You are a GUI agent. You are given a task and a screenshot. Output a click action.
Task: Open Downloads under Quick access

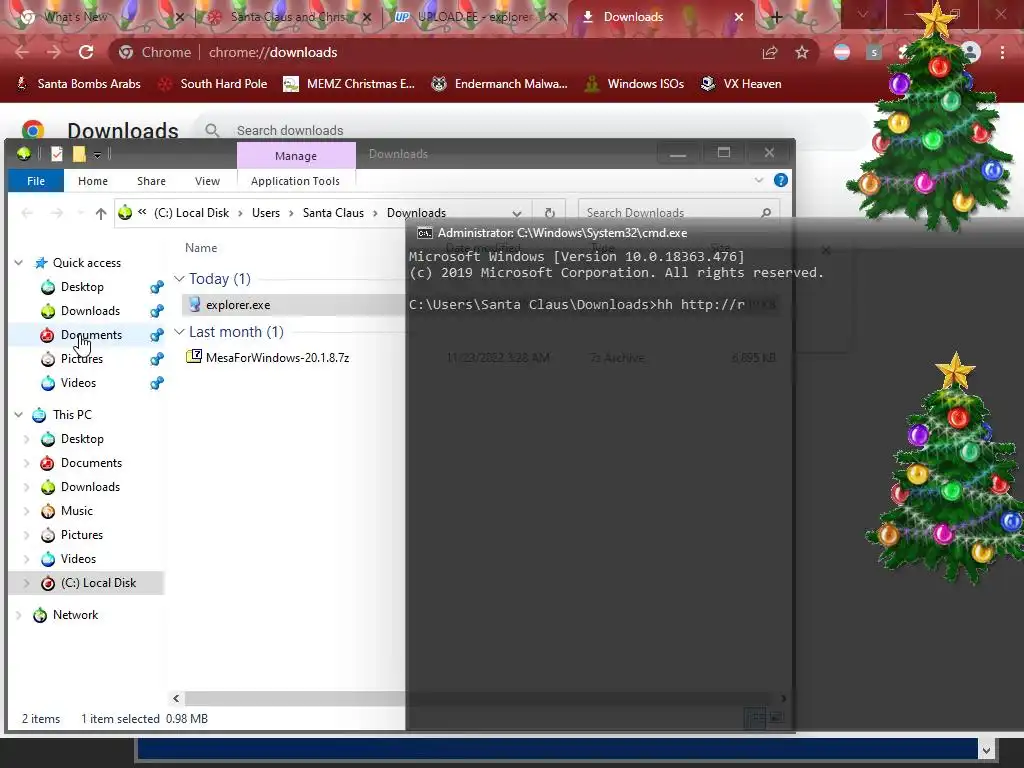(90, 311)
